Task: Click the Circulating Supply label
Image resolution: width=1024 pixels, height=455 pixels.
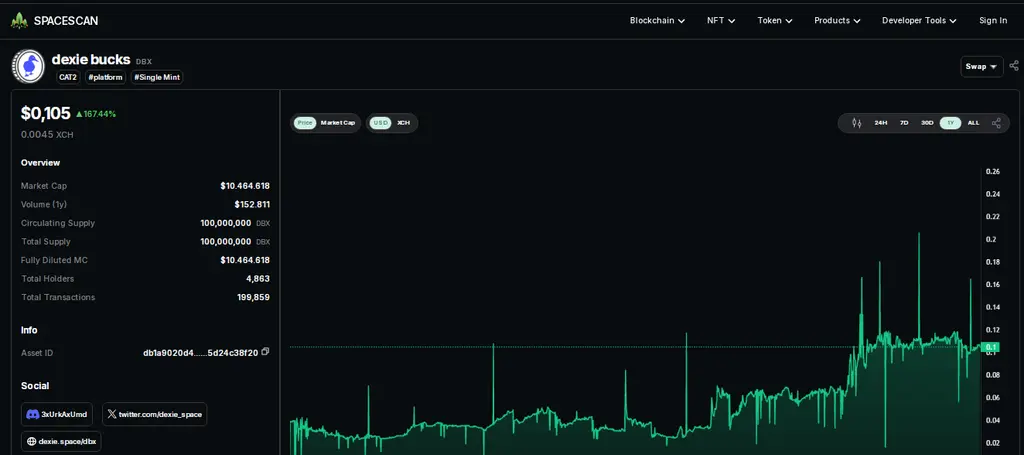Action: [58, 223]
